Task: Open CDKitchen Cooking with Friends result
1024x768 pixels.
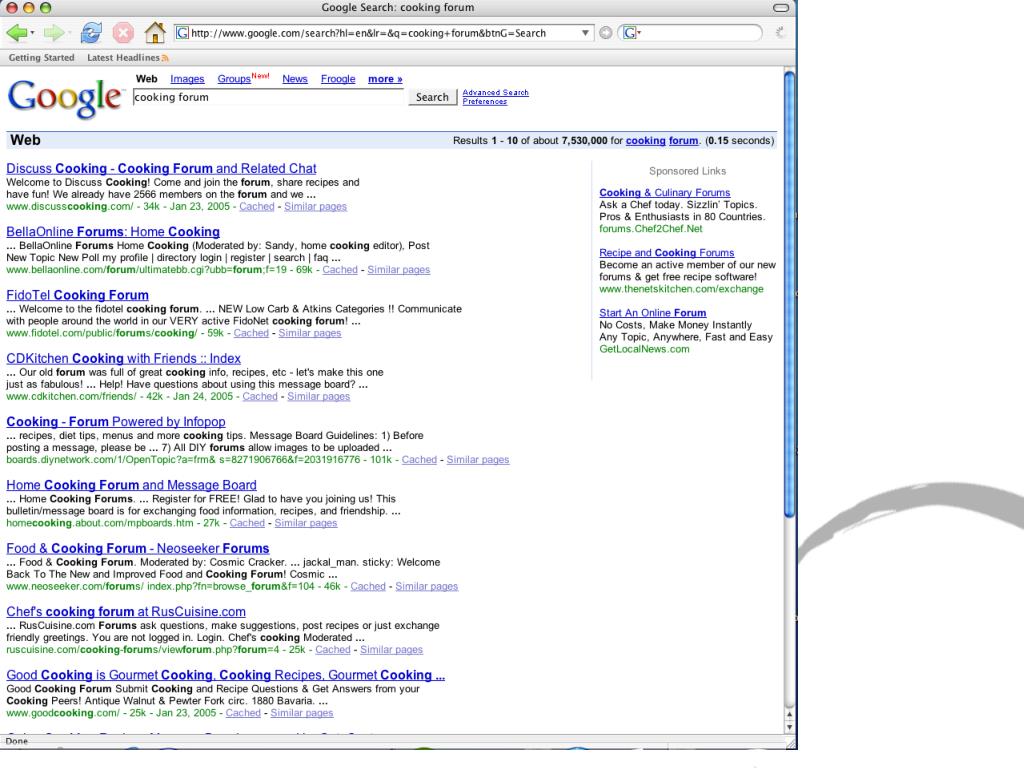Action: 123,359
